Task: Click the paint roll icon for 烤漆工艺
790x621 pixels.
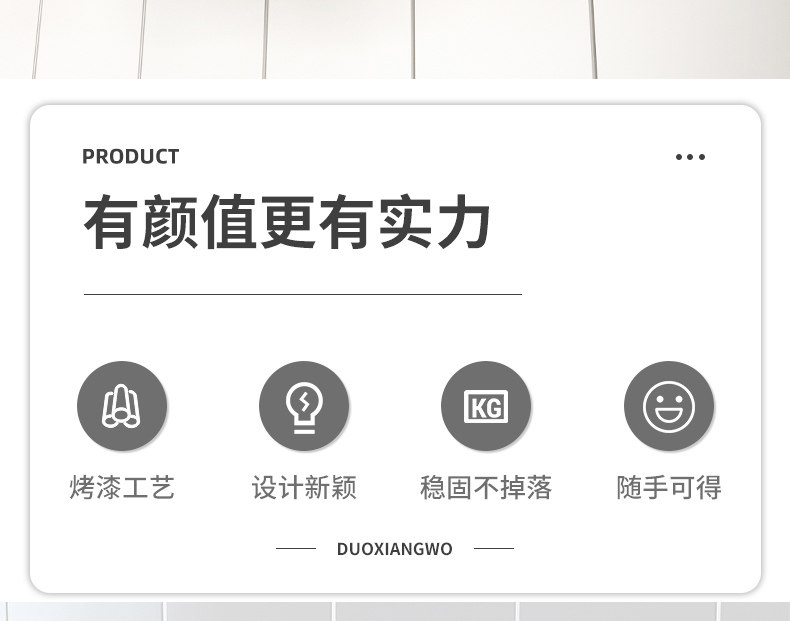Action: point(121,406)
